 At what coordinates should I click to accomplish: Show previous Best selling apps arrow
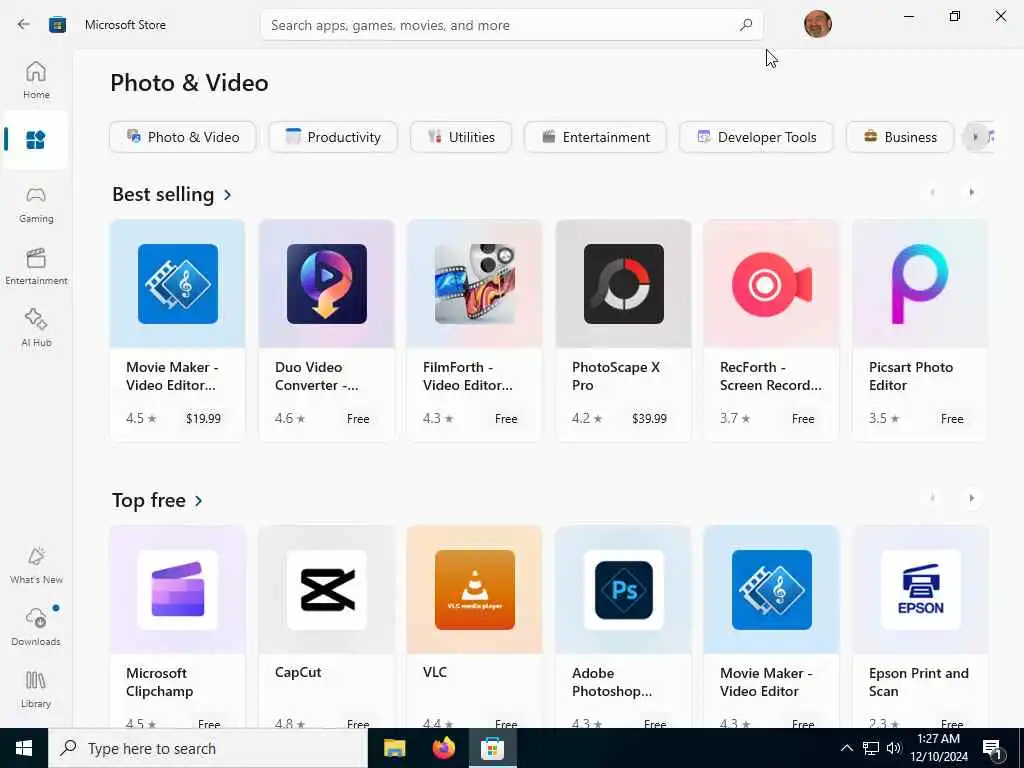[x=933, y=192]
